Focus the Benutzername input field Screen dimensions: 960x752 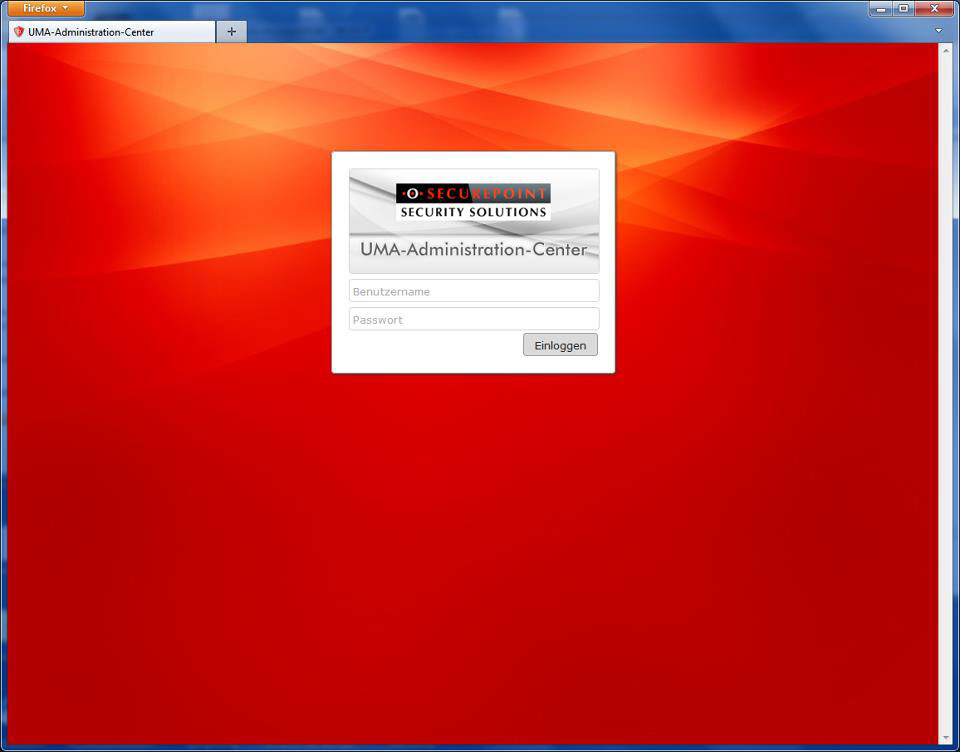[474, 291]
